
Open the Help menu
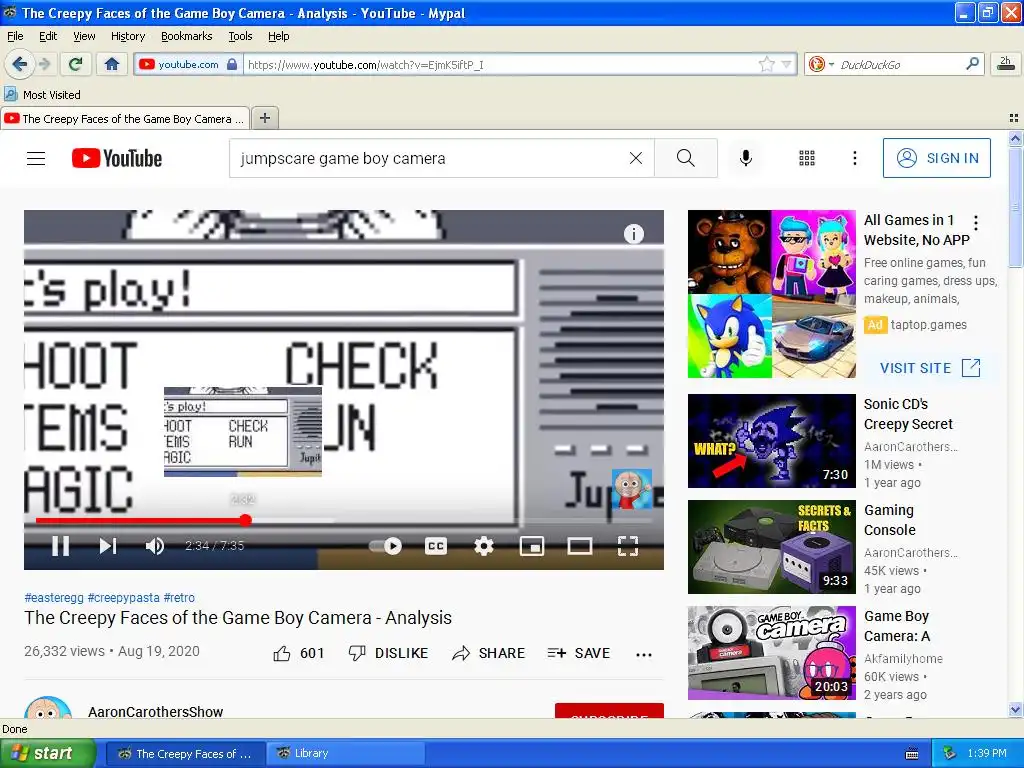click(279, 36)
